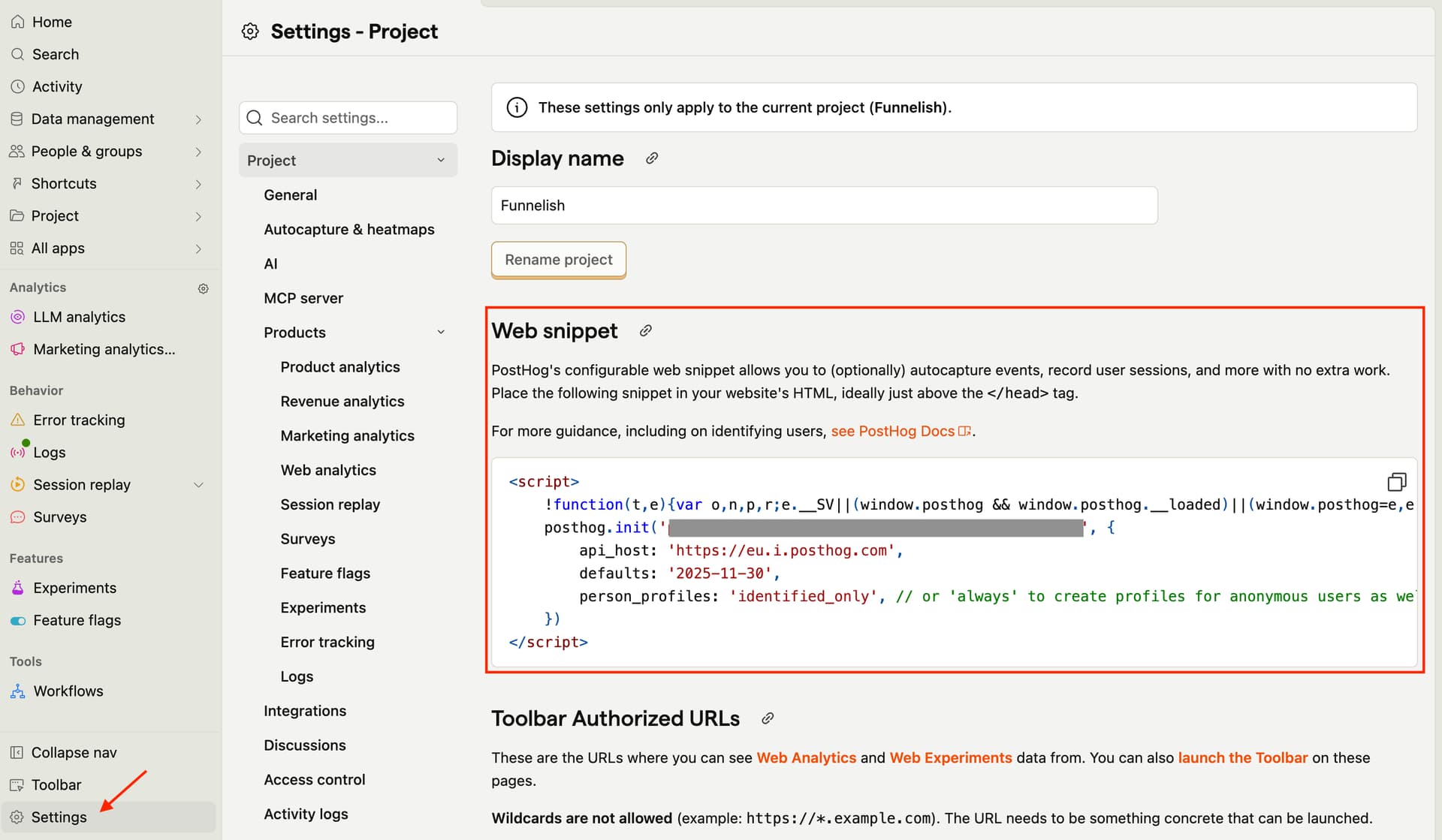Collapse the Project settings dropdown
This screenshot has height=840, width=1442.
point(441,161)
